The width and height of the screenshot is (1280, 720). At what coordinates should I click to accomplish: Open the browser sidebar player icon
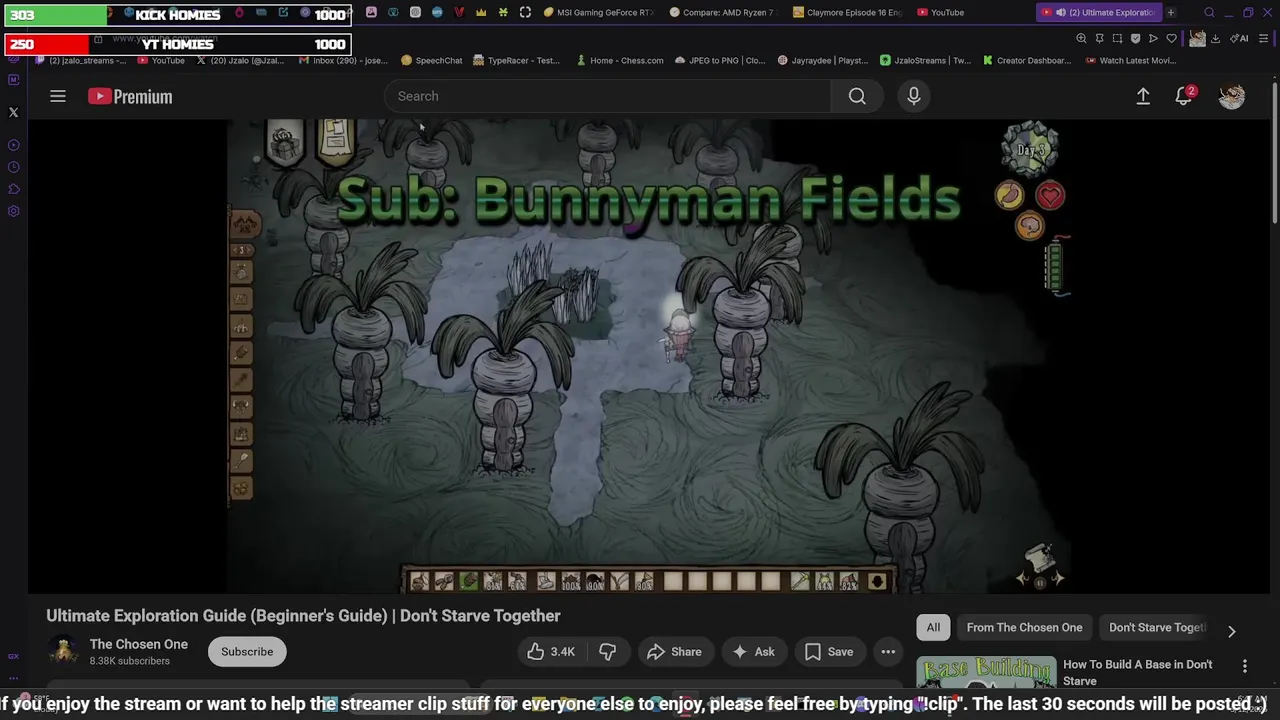(x=14, y=145)
